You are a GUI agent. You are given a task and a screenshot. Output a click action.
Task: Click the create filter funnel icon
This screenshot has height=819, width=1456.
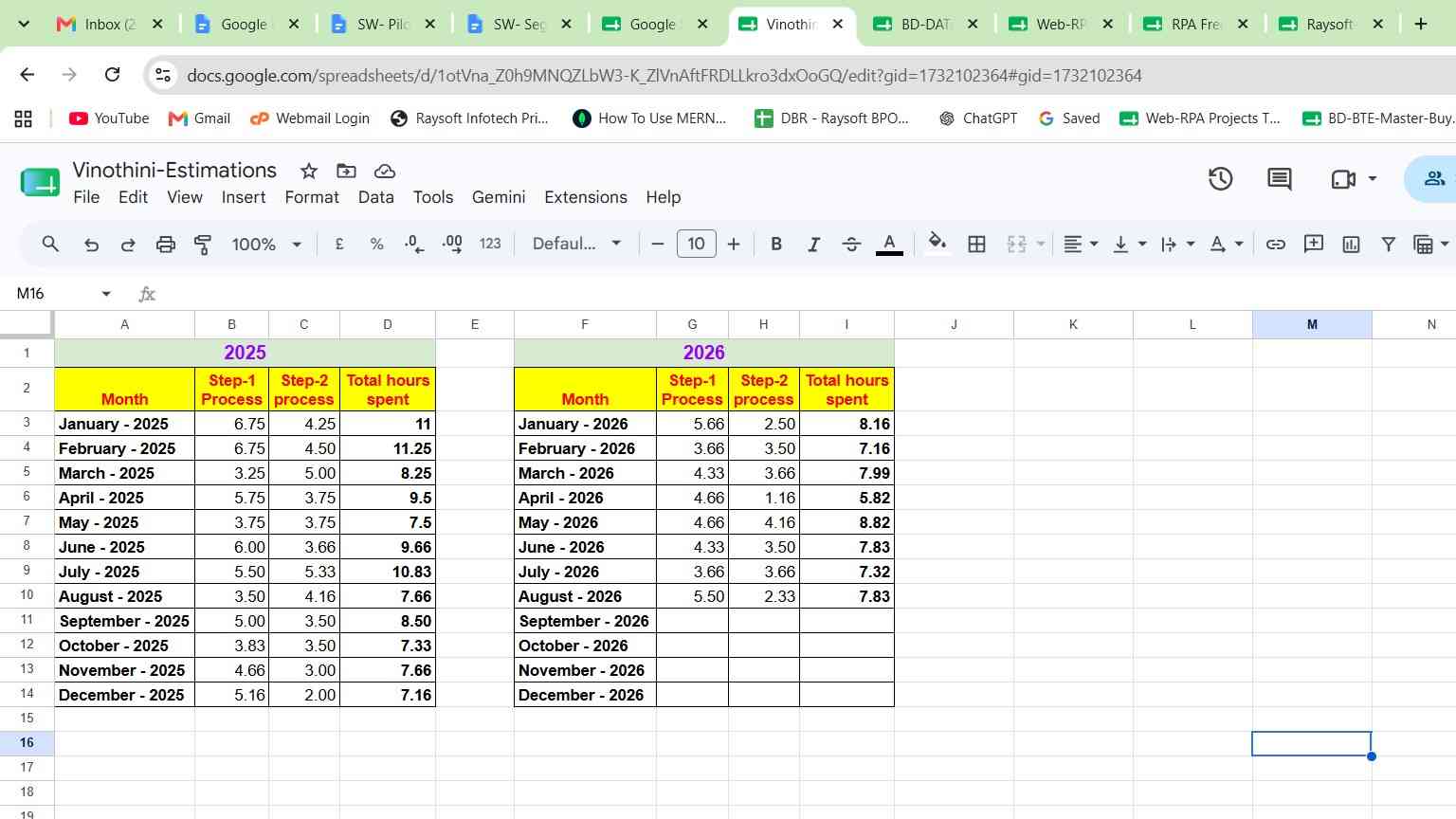click(1389, 245)
